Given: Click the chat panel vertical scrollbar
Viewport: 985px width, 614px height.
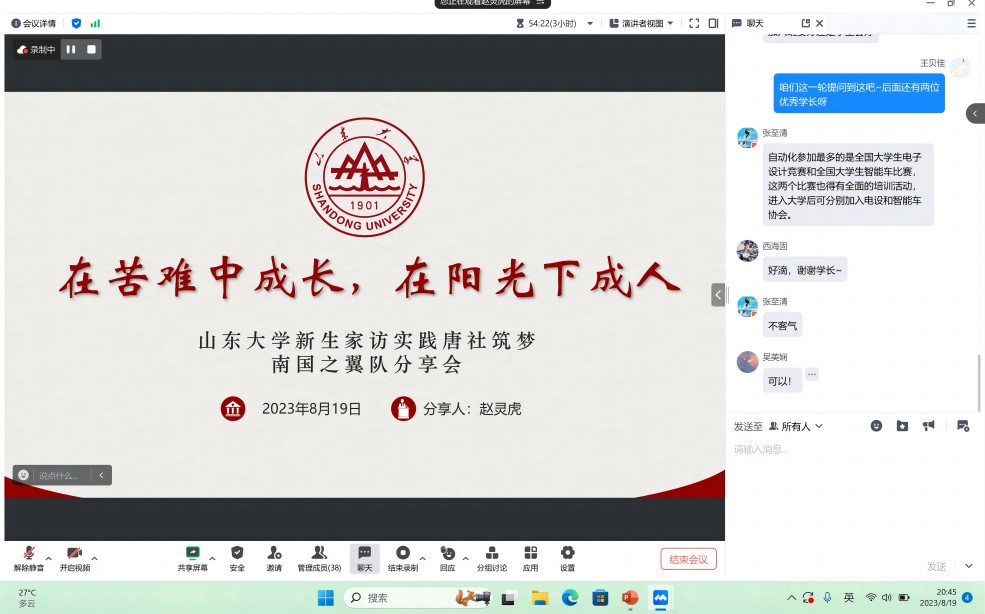Looking at the screenshot, I should click(x=979, y=380).
